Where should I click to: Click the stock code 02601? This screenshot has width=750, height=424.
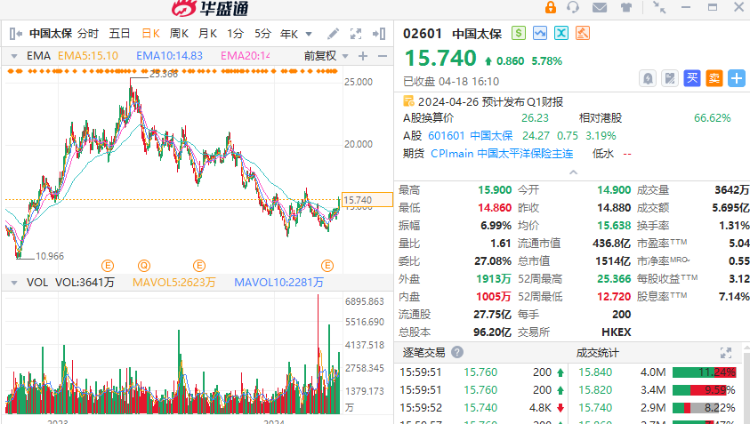coord(422,33)
